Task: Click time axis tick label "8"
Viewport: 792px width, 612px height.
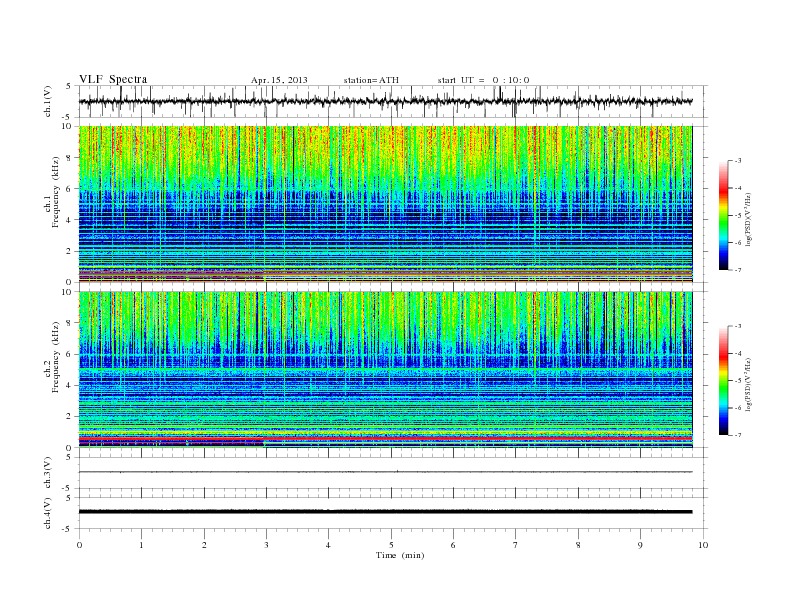Action: click(578, 545)
